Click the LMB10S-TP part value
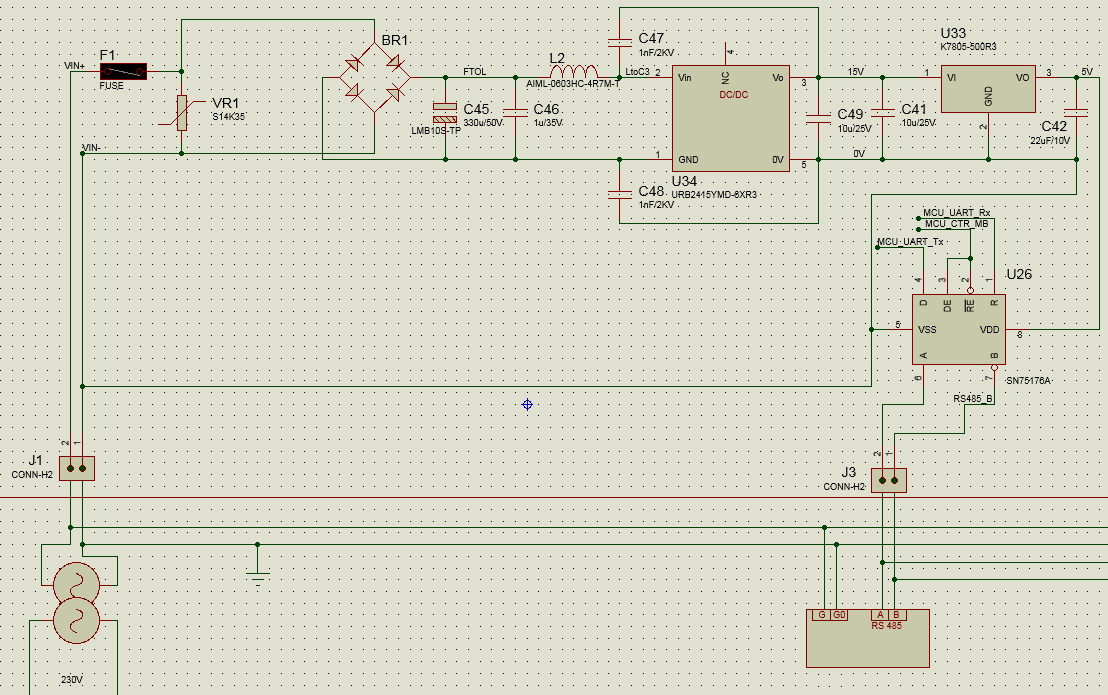1108x695 pixels. point(436,131)
